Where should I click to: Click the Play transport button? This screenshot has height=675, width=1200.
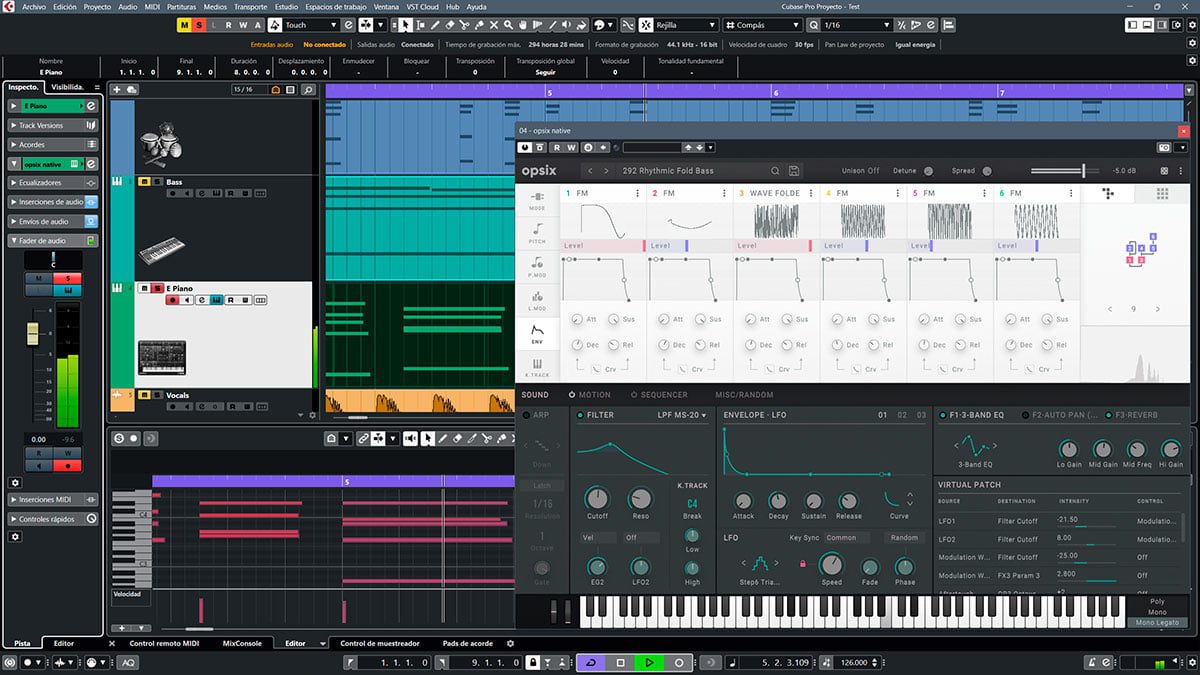point(649,662)
